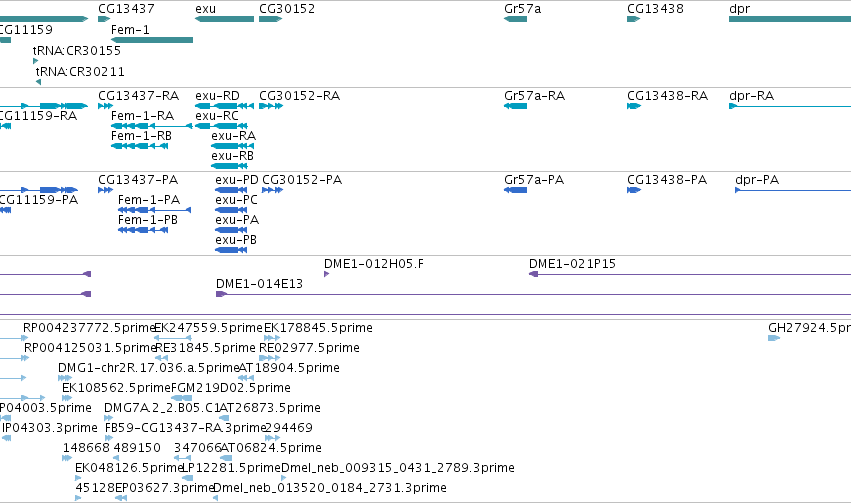The height and width of the screenshot is (503, 851).
Task: Open the FGM219D02.5prime EST label
Action: [x=231, y=388]
